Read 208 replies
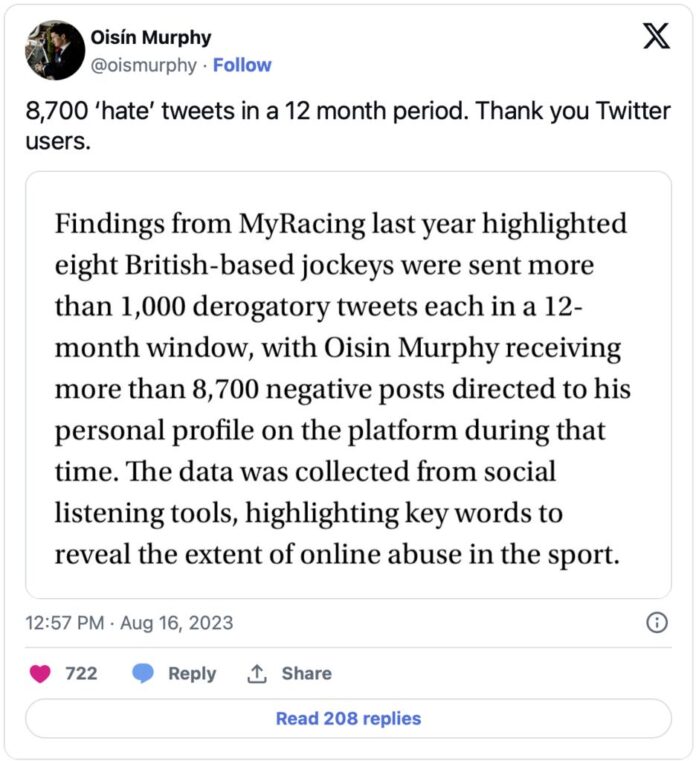The height and width of the screenshot is (761, 696). click(348, 718)
